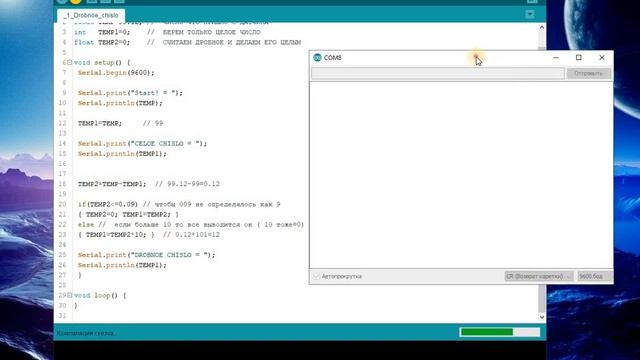The image size is (640, 360).
Task: Click the Serial.println(TEMP1); line 15
Action: (x=122, y=154)
